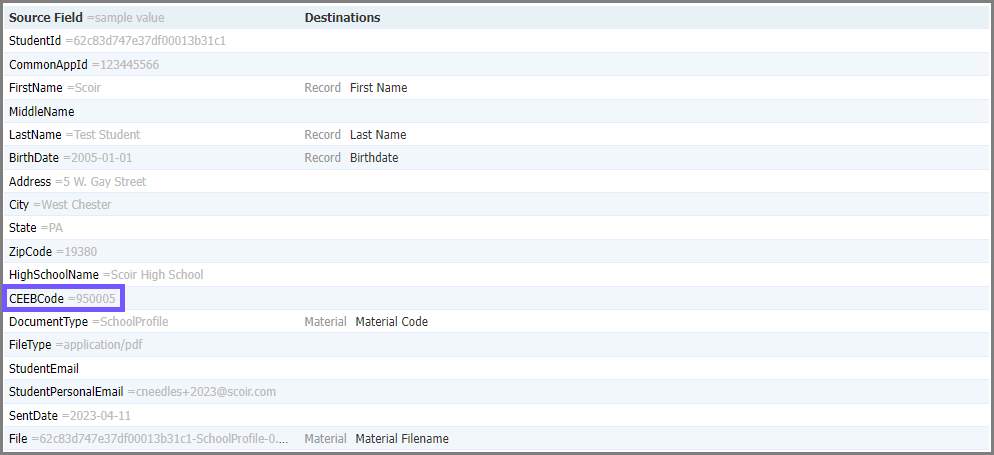
Task: Click the highlighted CEEBCode field
Action: [64, 298]
